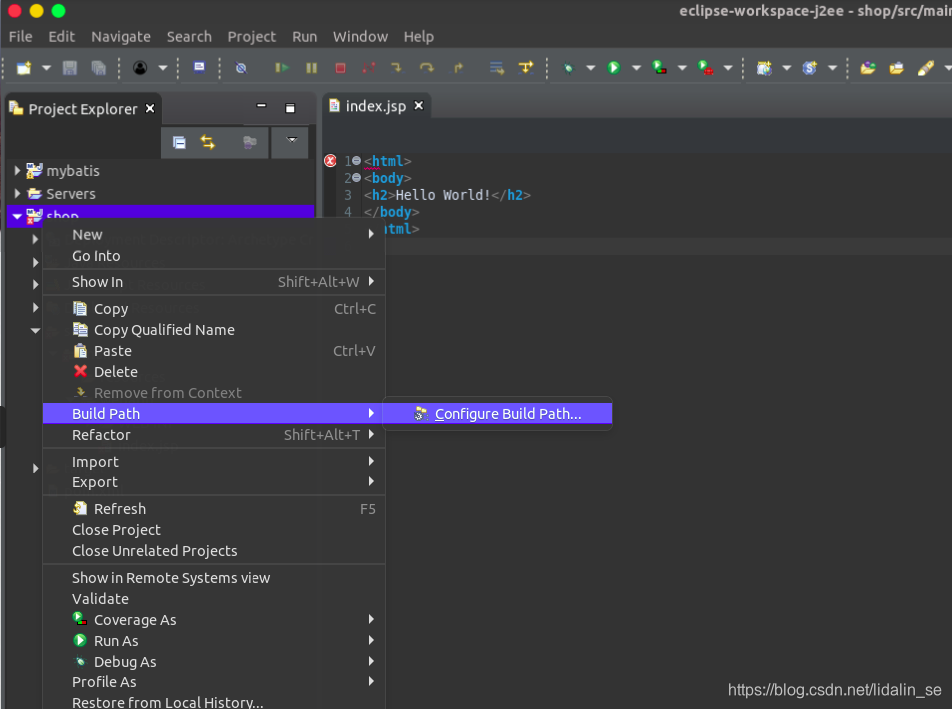Screen dimensions: 952x709
Task: Click the greyed working set icon in Project Explorer
Action: tap(250, 143)
